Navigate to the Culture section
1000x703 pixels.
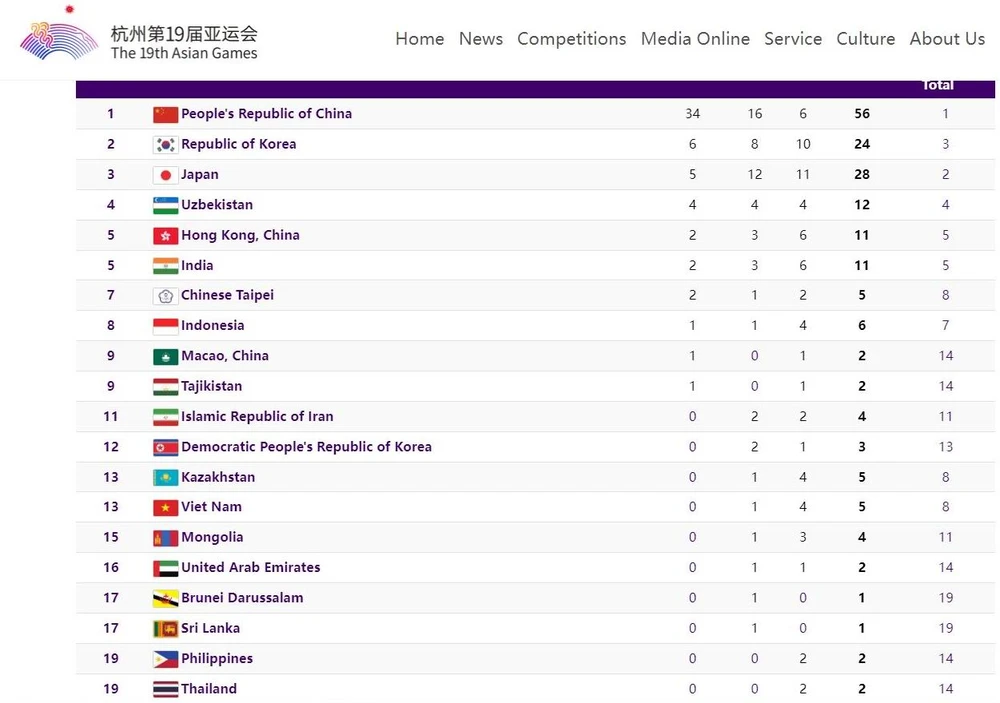[x=865, y=39]
